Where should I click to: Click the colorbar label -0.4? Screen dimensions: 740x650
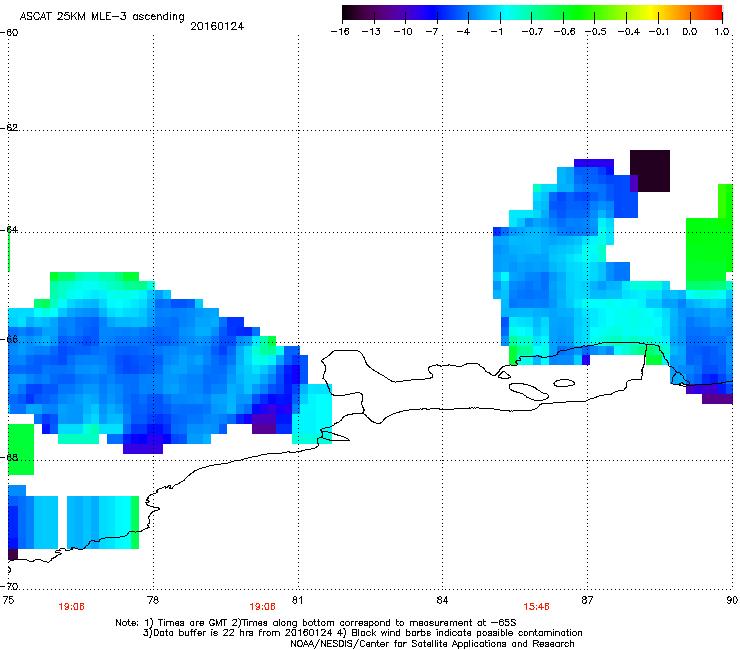(x=629, y=32)
